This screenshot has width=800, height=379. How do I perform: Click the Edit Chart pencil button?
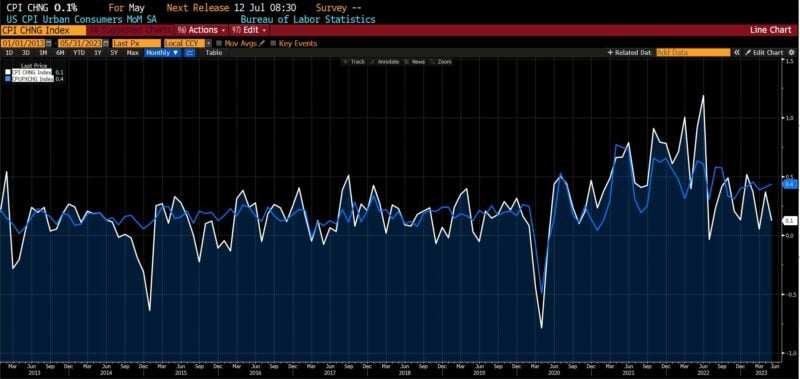click(764, 53)
